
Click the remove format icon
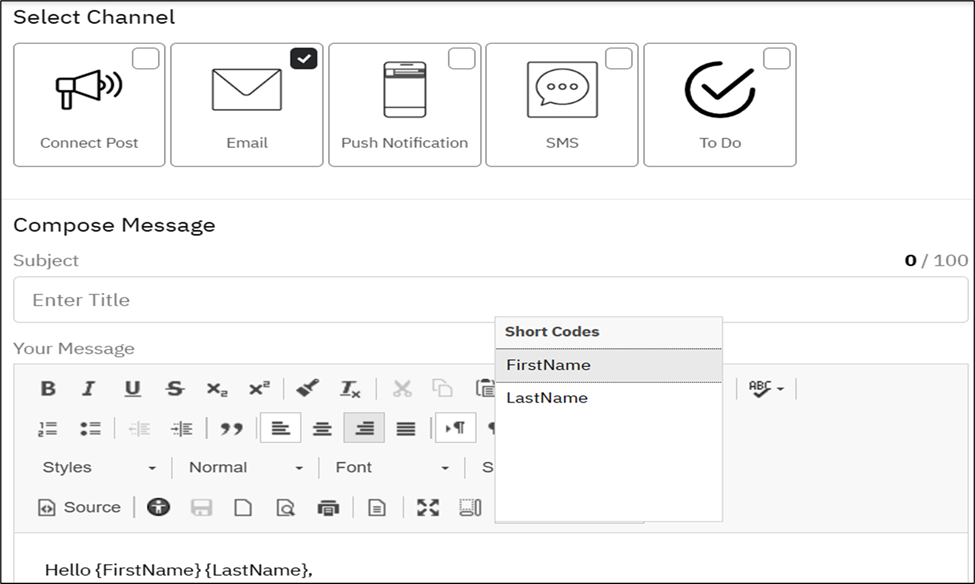pos(350,389)
